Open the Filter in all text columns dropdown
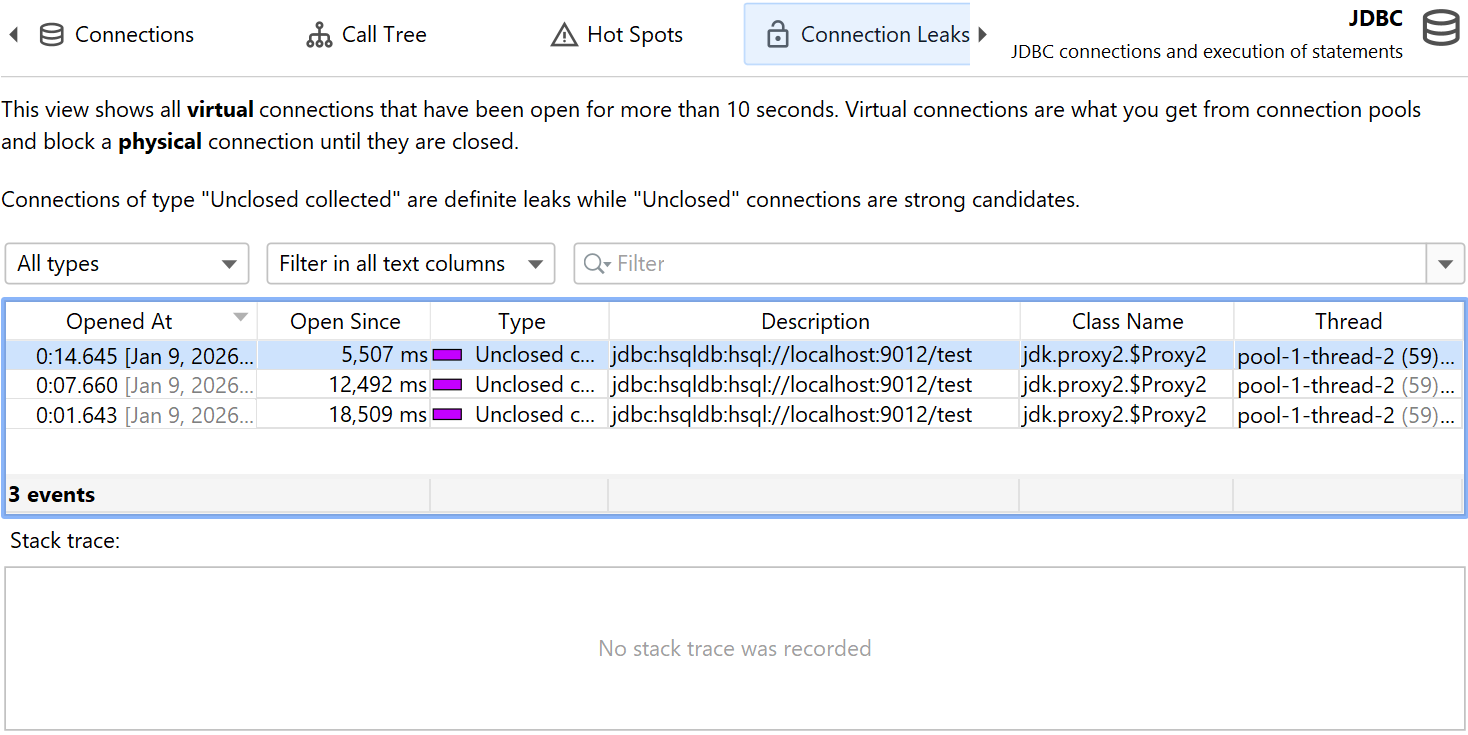1468x735 pixels. click(x=410, y=264)
